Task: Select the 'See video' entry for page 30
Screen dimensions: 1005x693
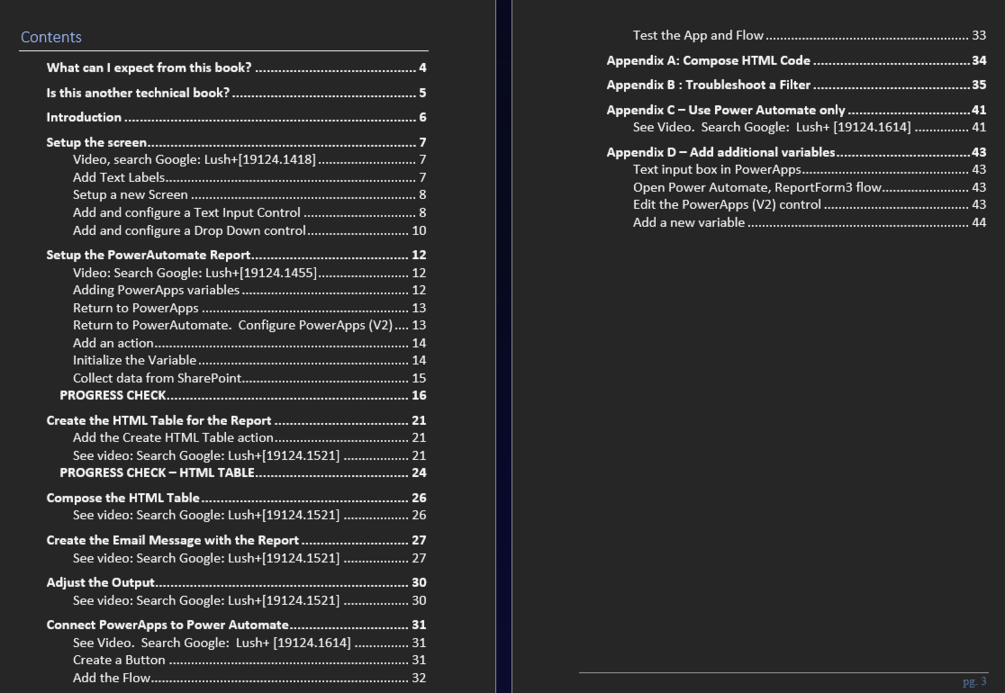Action: 249,601
